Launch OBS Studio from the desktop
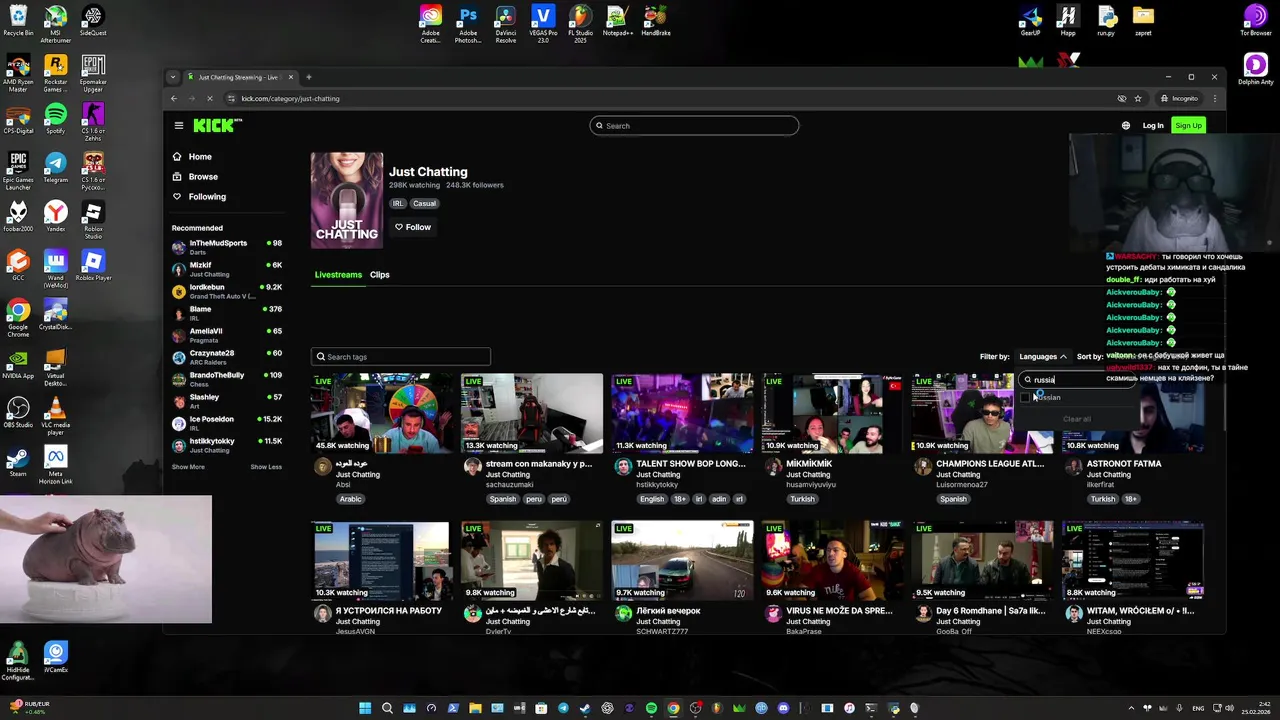 [x=18, y=412]
